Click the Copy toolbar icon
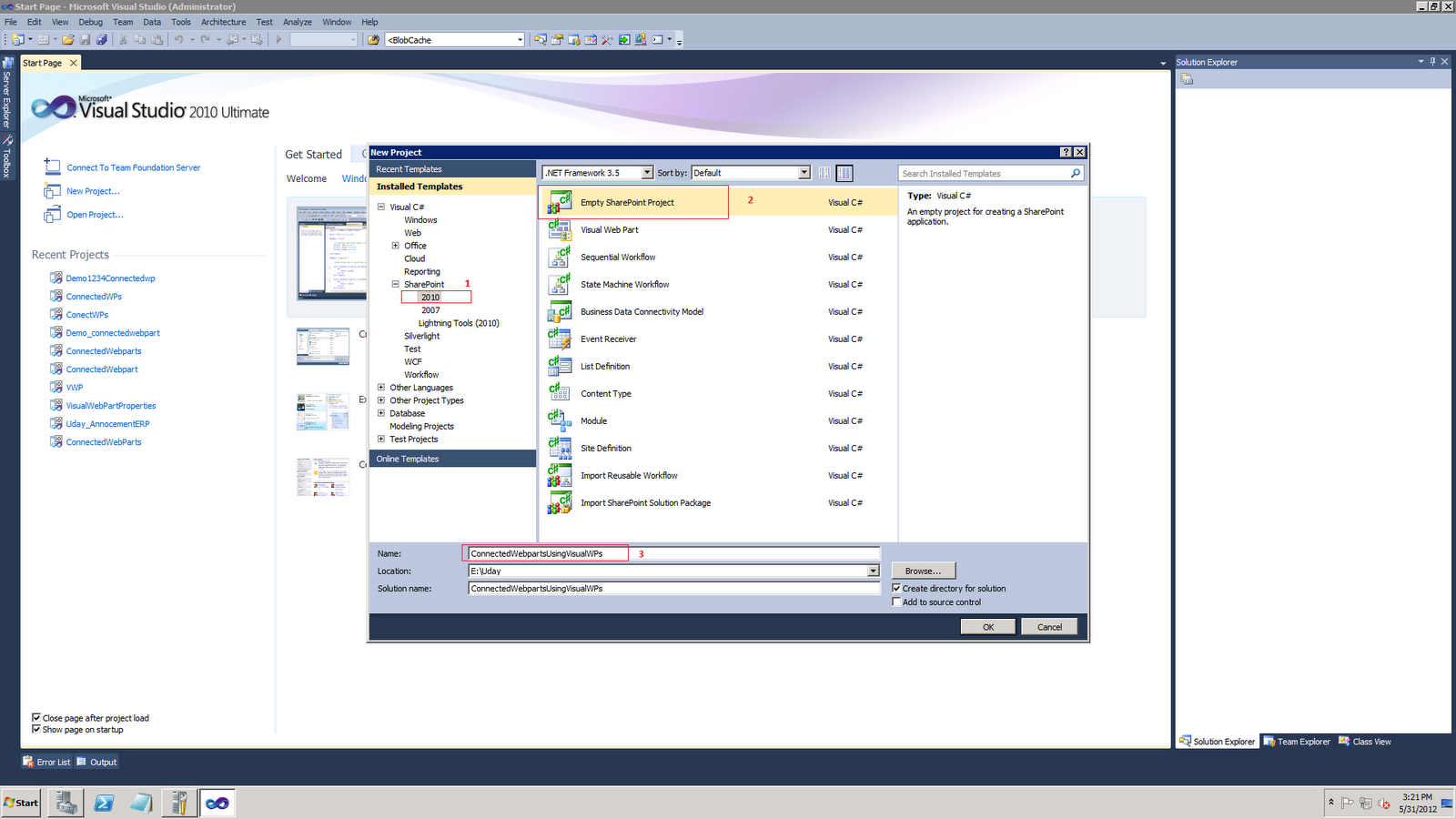This screenshot has width=1456, height=819. (x=140, y=40)
